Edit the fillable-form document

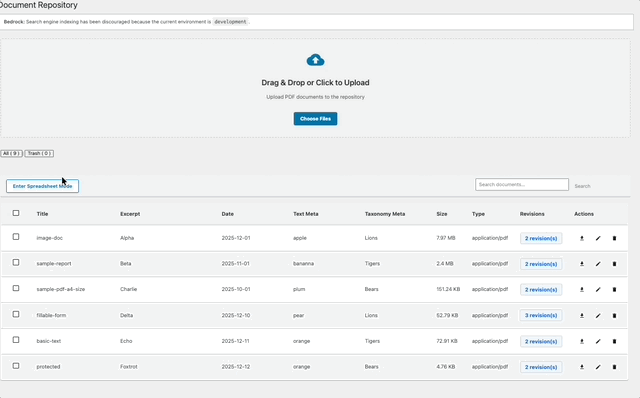click(598, 316)
